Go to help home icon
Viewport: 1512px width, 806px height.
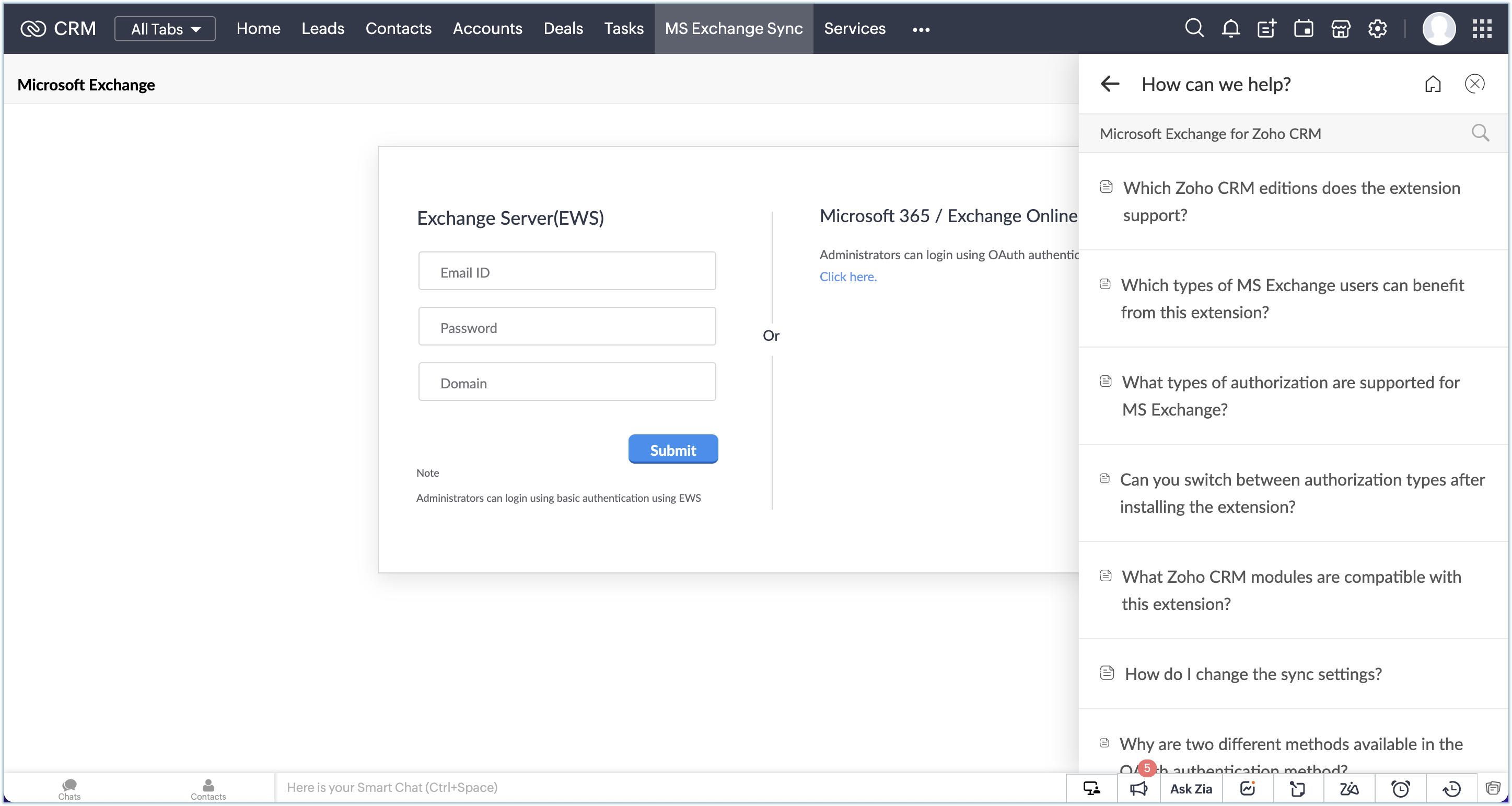1433,85
